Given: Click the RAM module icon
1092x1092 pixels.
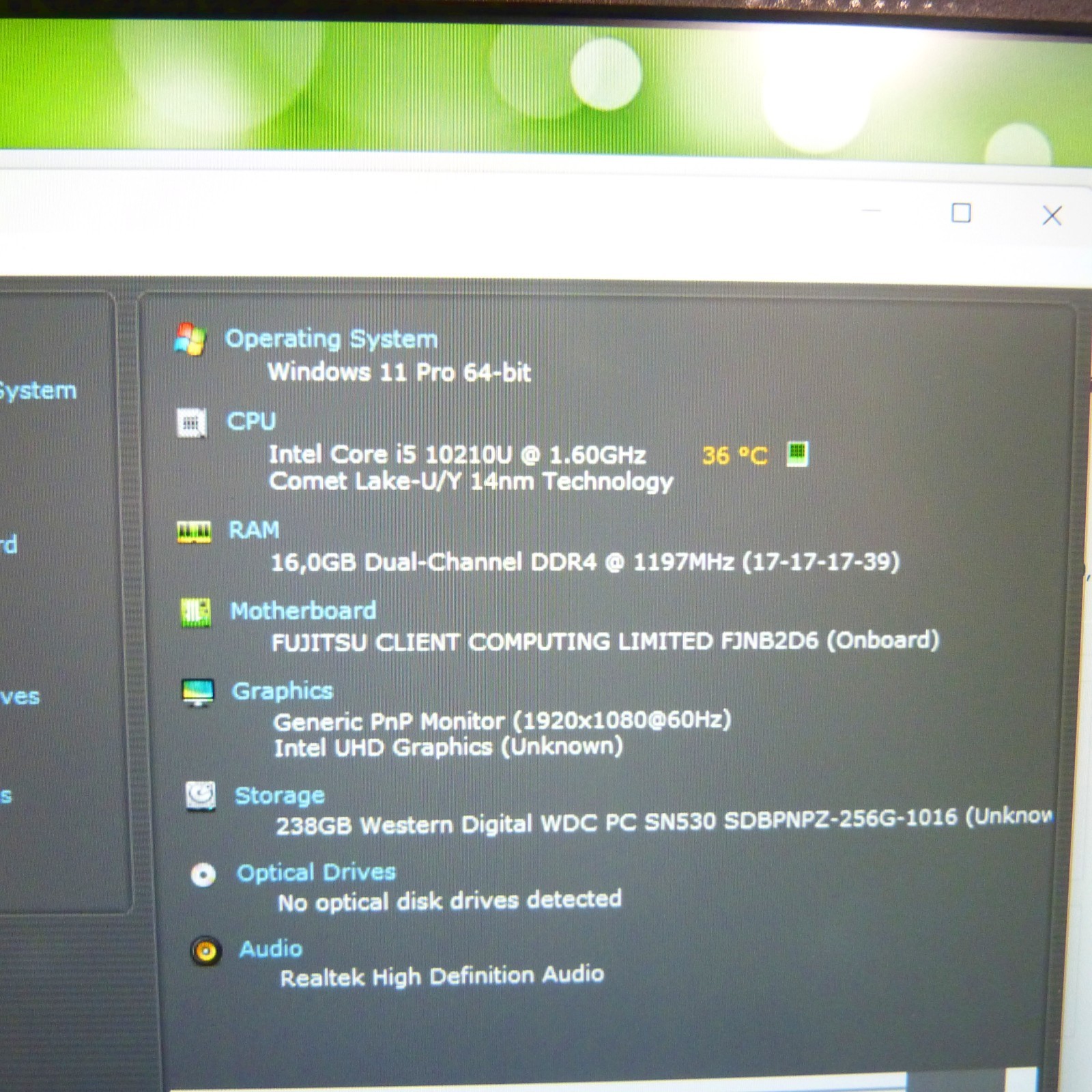Looking at the screenshot, I should click(194, 532).
